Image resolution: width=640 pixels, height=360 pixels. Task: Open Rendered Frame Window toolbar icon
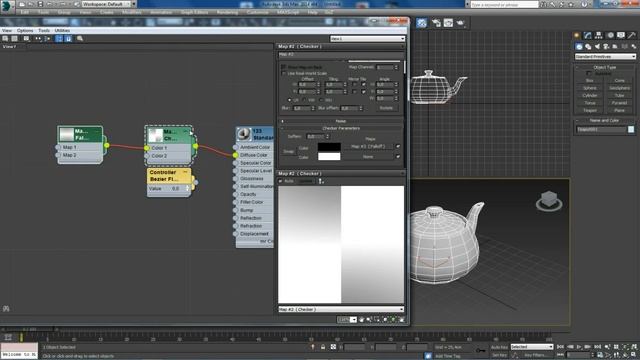coord(449,23)
